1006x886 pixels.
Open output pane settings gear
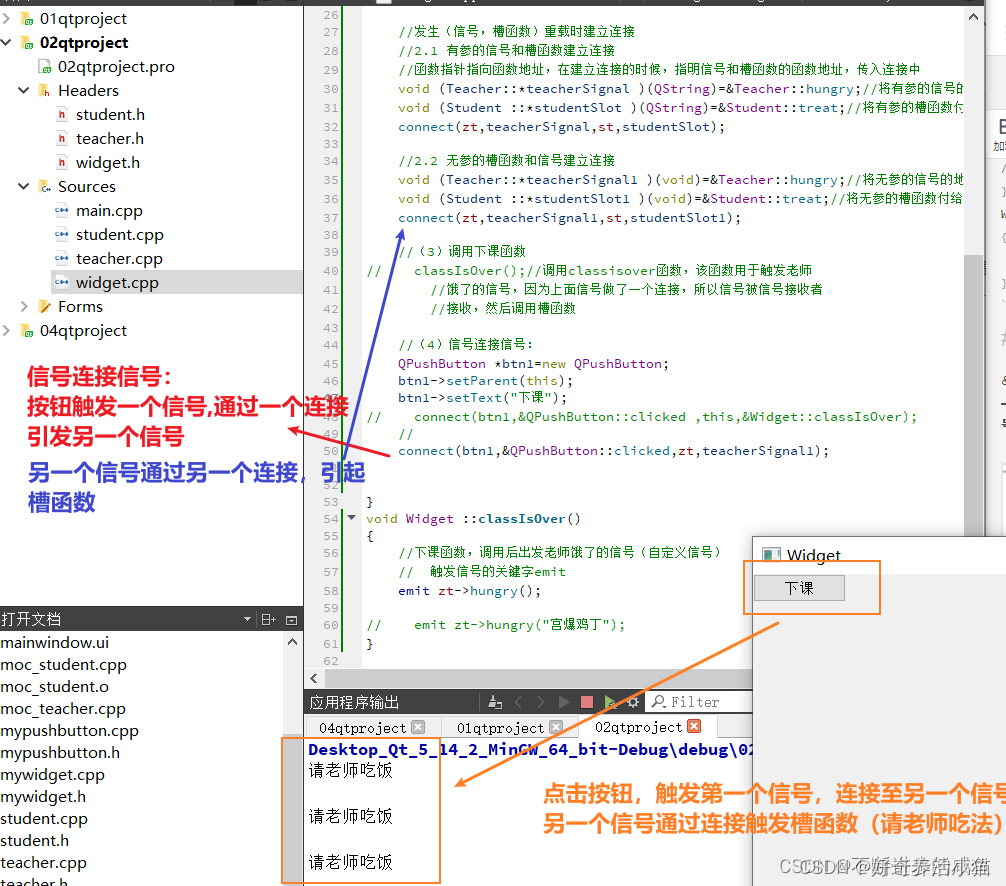(632, 701)
